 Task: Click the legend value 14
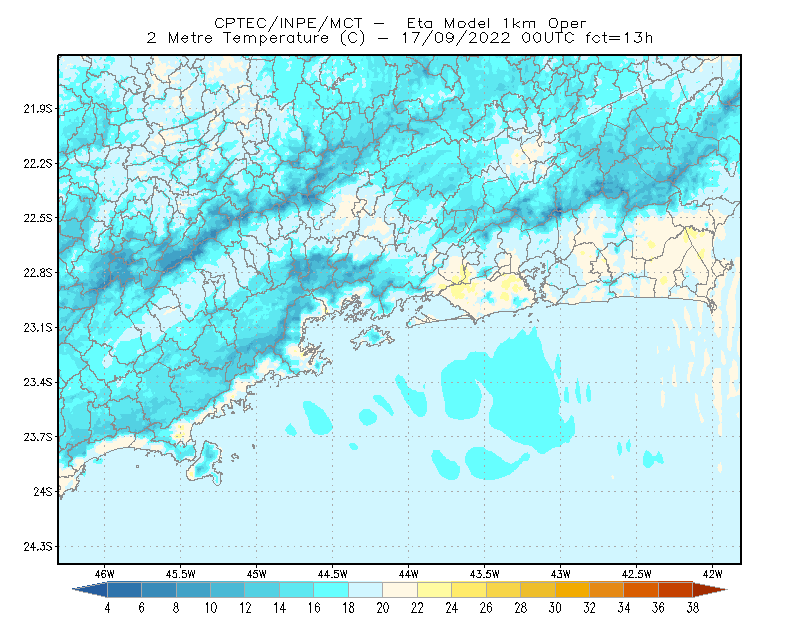tap(280, 608)
